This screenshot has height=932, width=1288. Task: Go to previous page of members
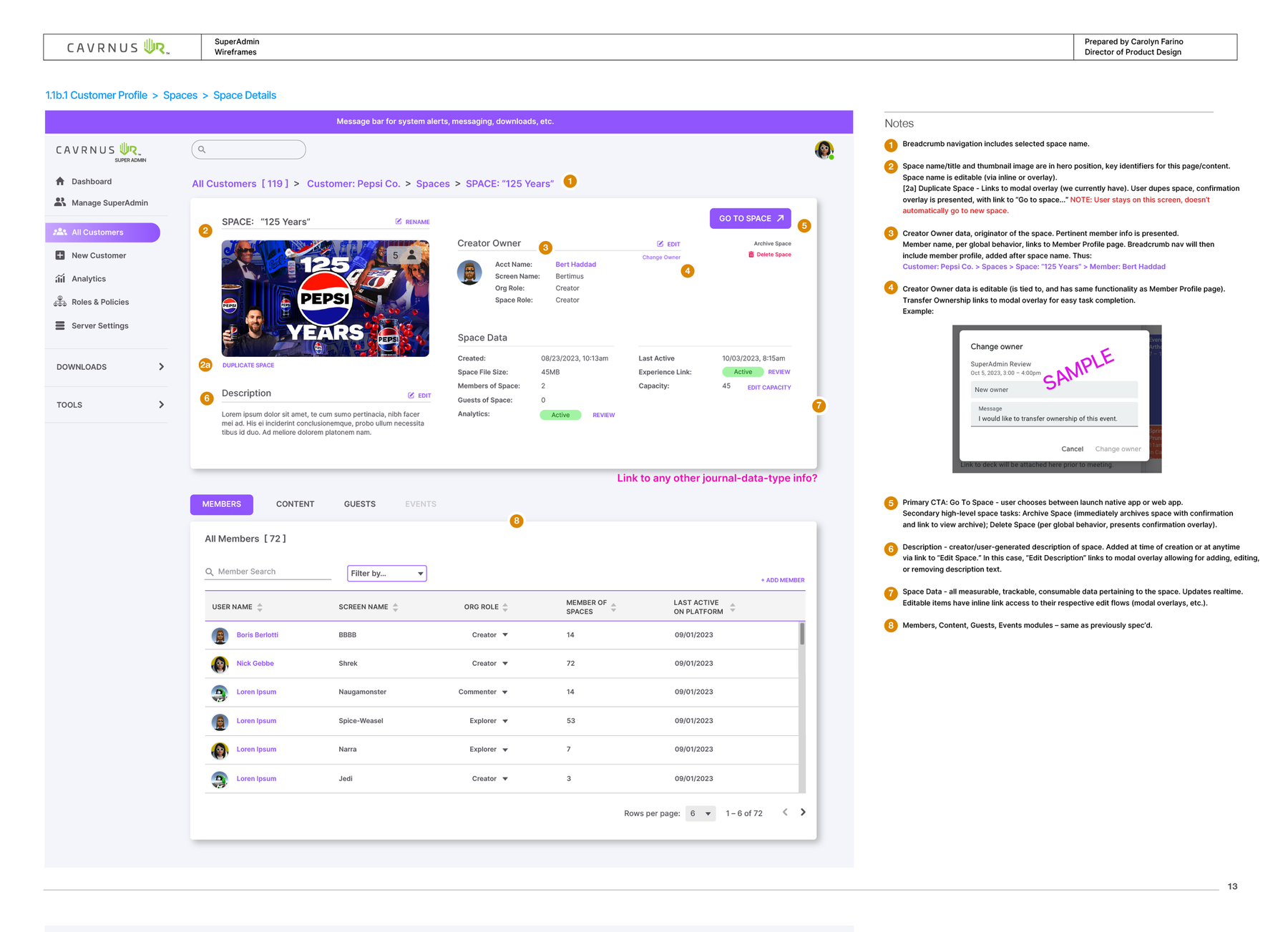785,813
